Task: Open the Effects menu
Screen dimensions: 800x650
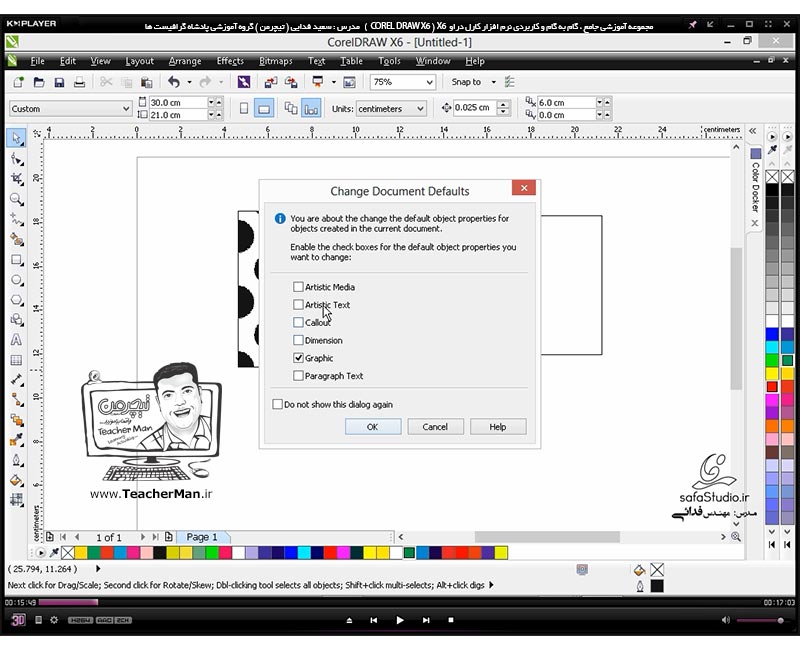Action: pos(230,61)
